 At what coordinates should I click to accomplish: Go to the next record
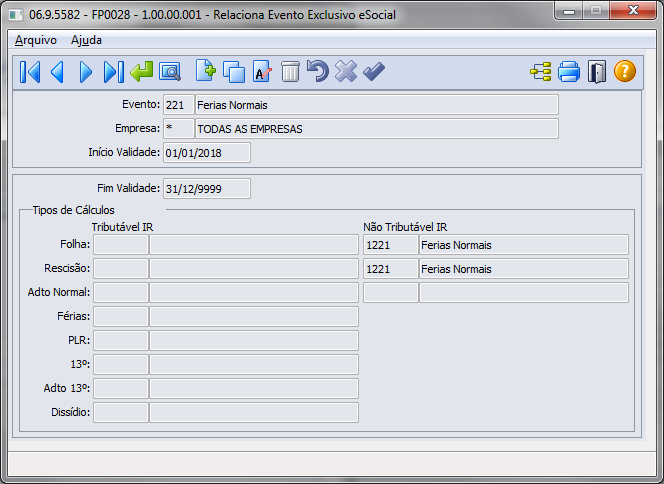pos(86,72)
